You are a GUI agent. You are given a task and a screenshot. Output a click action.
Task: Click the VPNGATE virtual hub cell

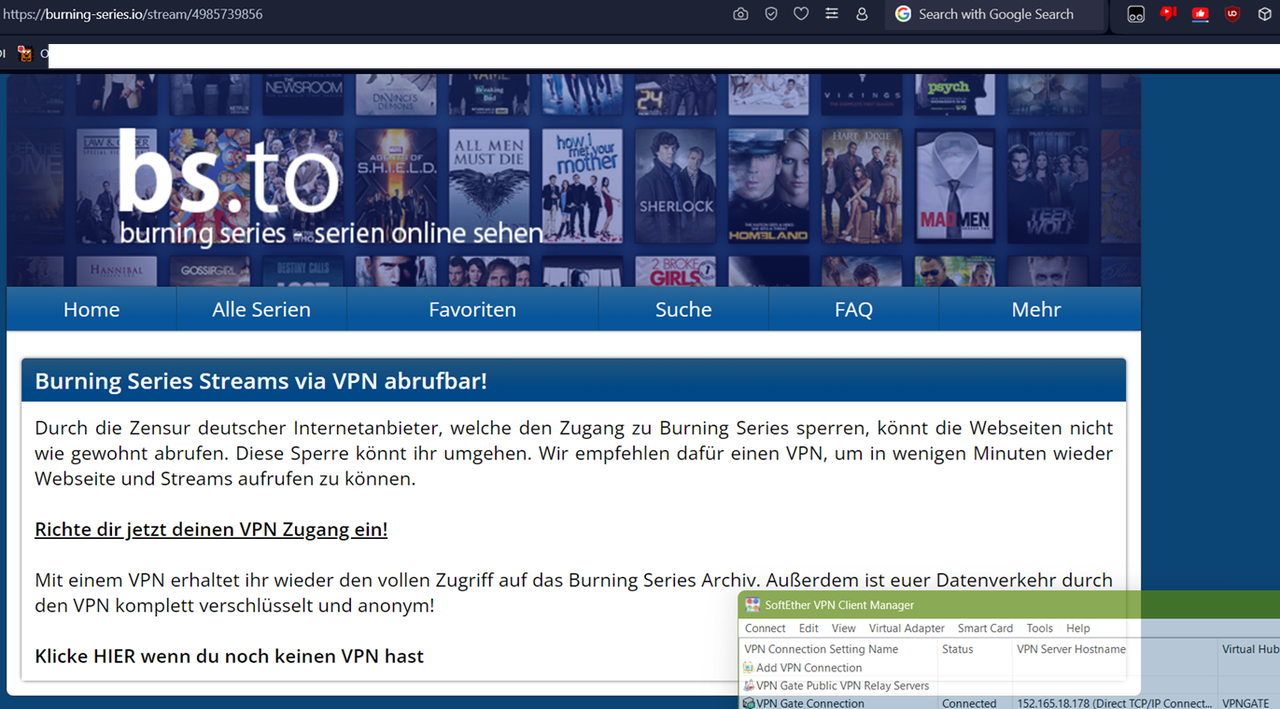(x=1245, y=703)
